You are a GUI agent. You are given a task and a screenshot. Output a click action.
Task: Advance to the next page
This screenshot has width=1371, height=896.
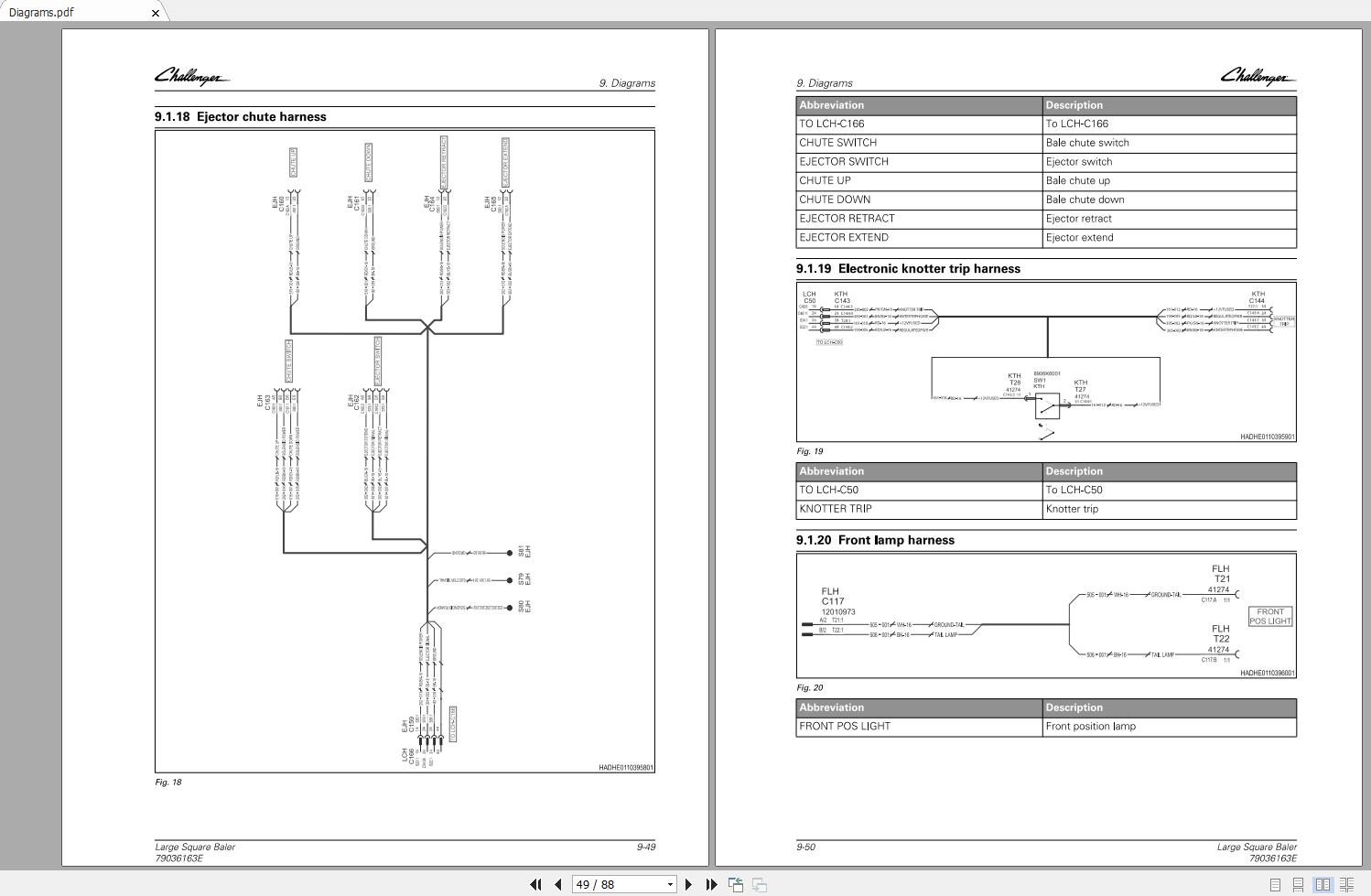[688, 884]
